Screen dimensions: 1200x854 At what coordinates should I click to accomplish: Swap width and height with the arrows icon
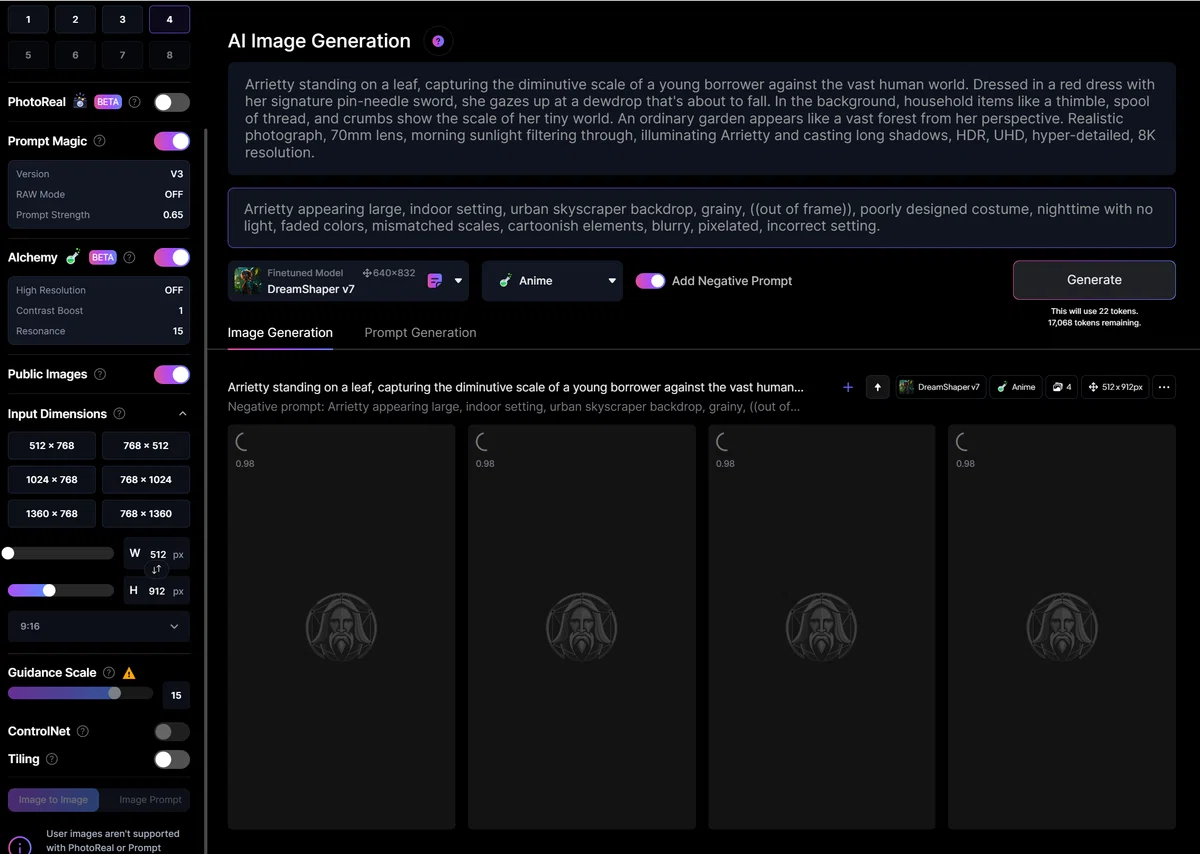click(x=156, y=569)
